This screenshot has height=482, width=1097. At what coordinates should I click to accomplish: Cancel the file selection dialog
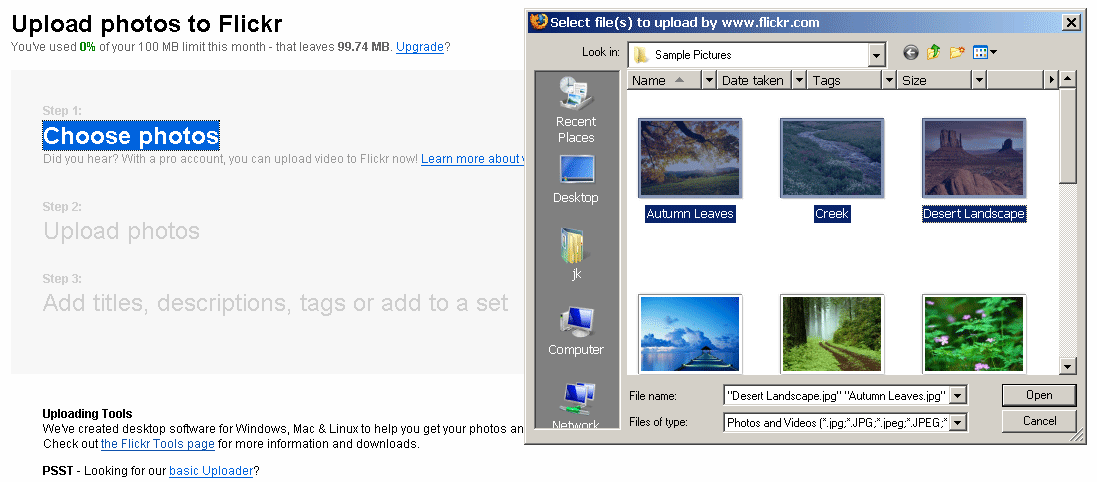tap(1039, 421)
